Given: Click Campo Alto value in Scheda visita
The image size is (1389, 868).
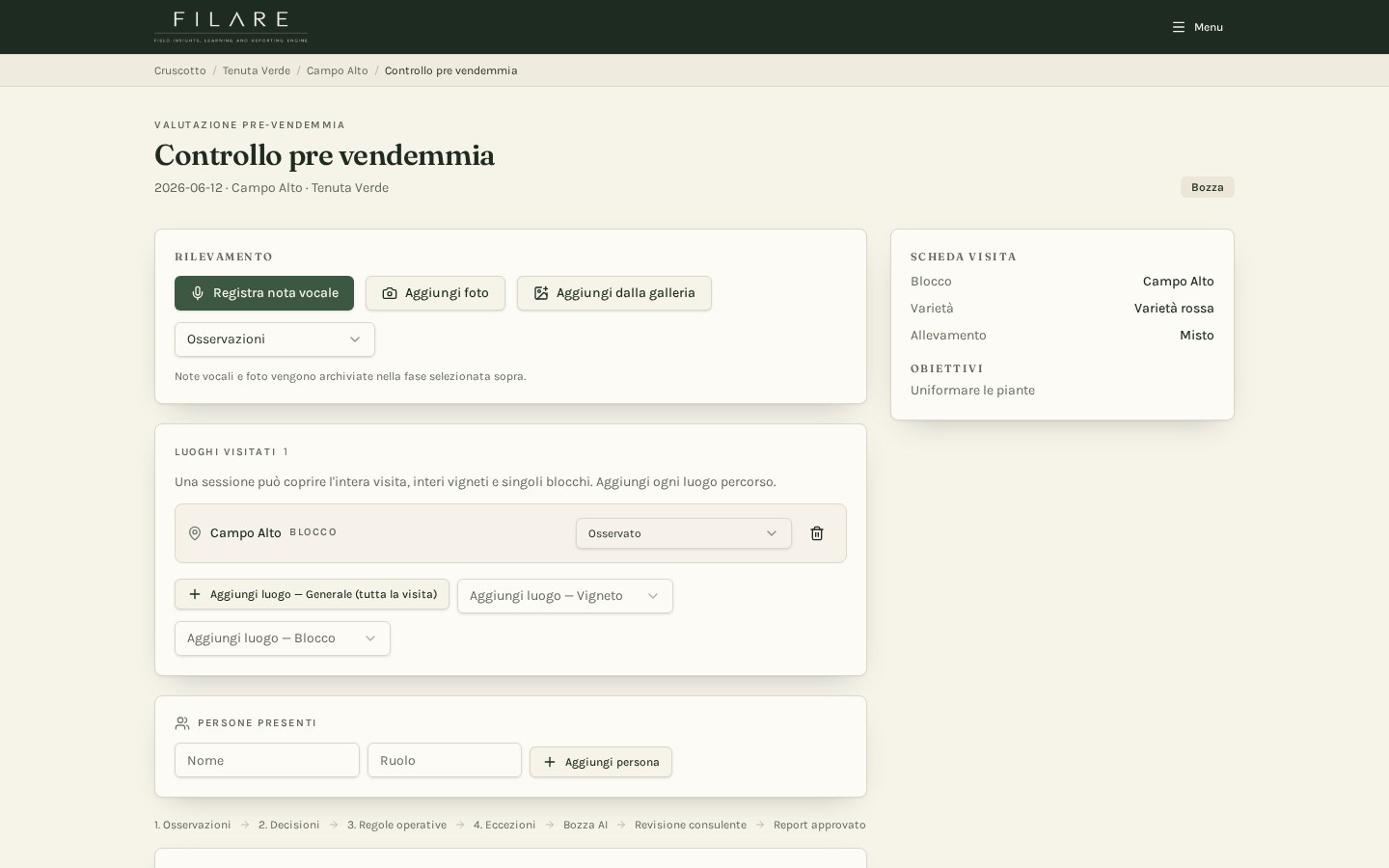Looking at the screenshot, I should click(1179, 282).
